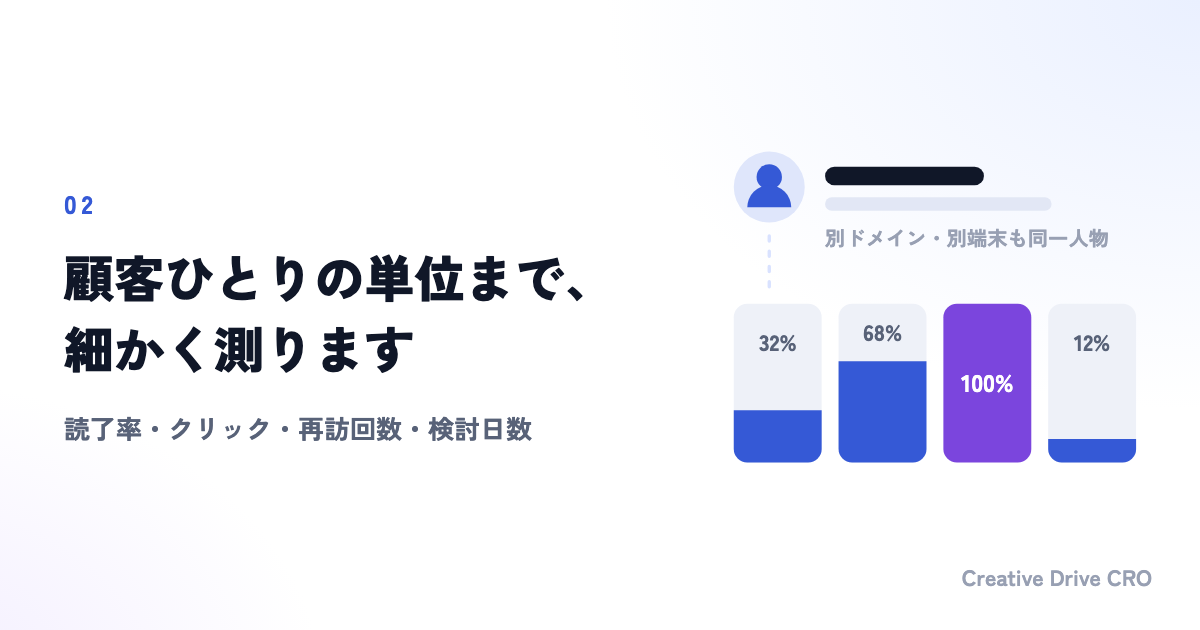Click the blue filled portion of 68% bar

tap(882, 412)
